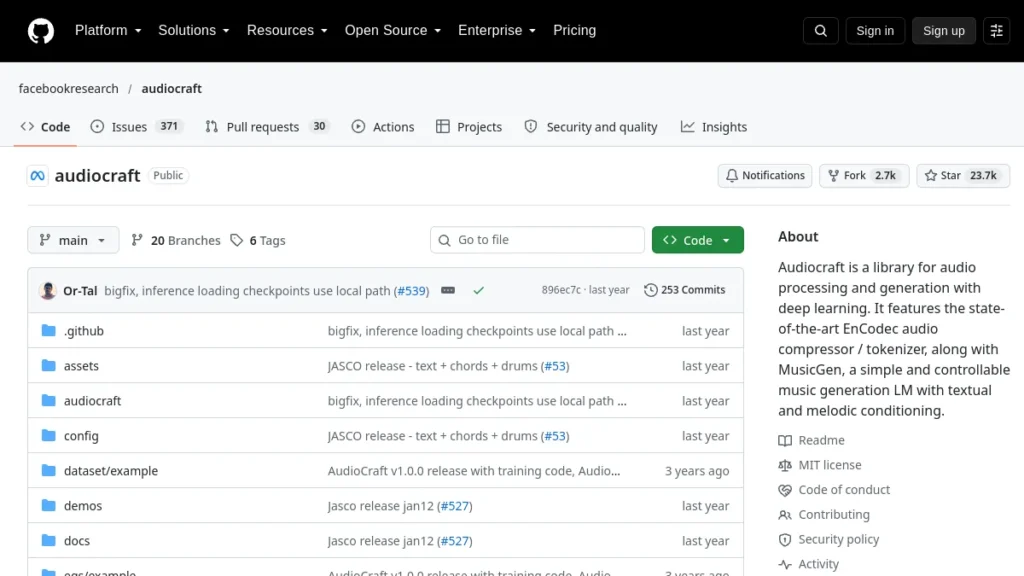Open the Pull requests tab
Screen dimensions: 1024x576
point(267,127)
